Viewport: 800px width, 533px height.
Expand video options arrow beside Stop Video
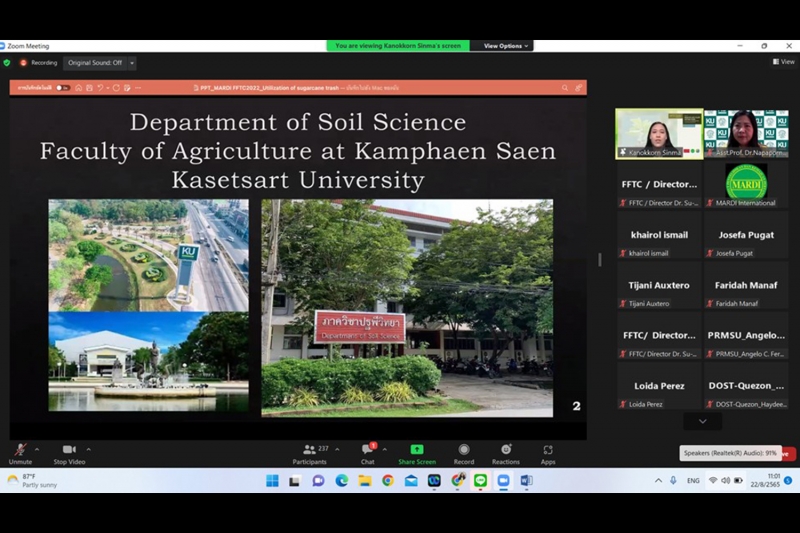click(x=89, y=449)
